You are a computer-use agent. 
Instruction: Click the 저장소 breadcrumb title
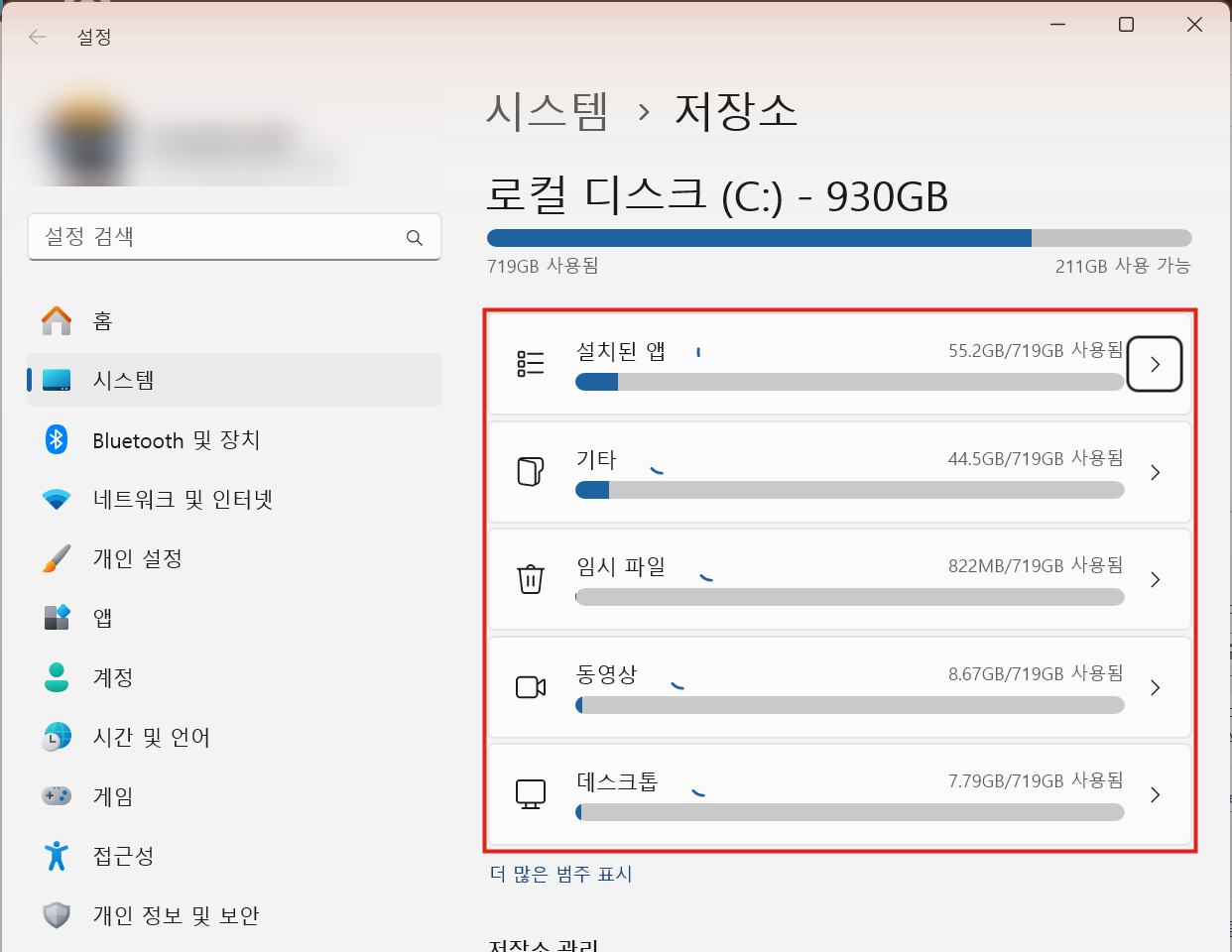tap(736, 111)
